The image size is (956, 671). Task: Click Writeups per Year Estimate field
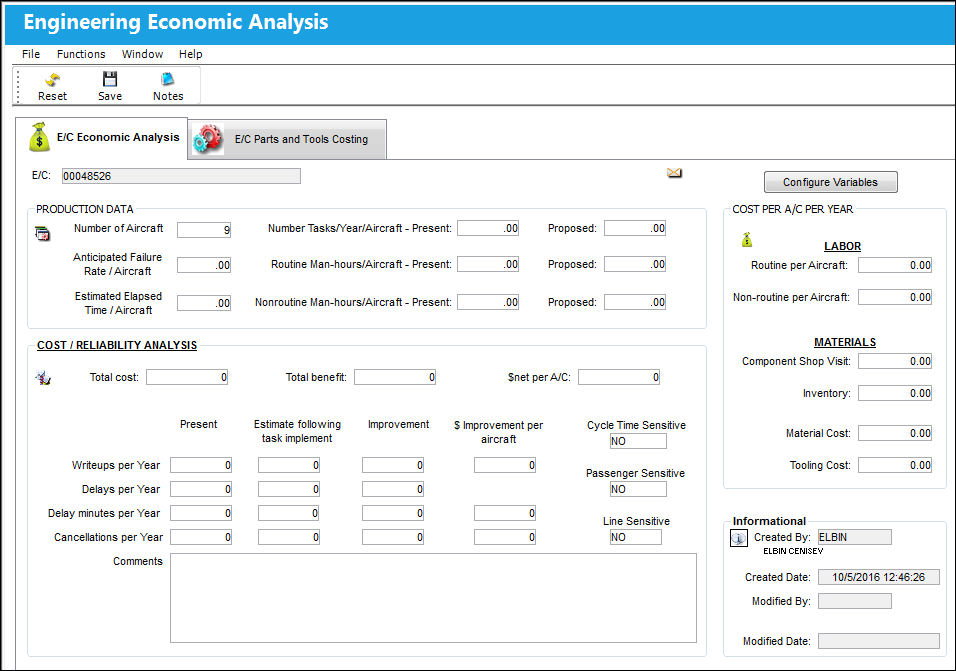pyautogui.click(x=289, y=466)
